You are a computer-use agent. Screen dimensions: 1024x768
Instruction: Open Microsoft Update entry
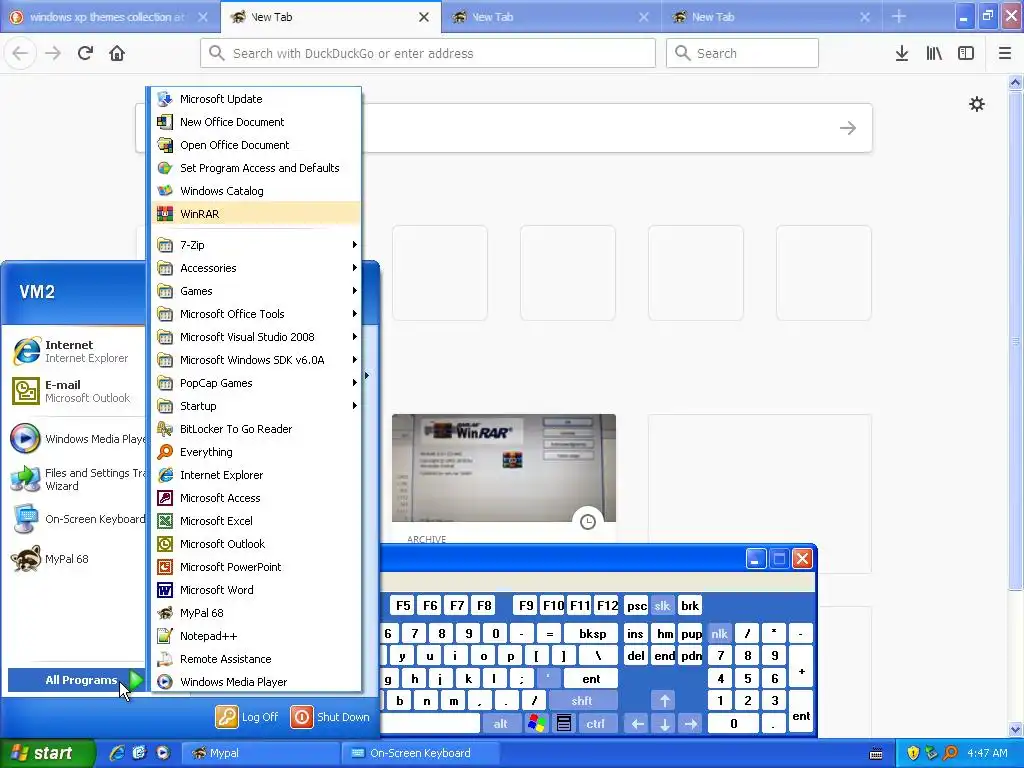pos(256,99)
